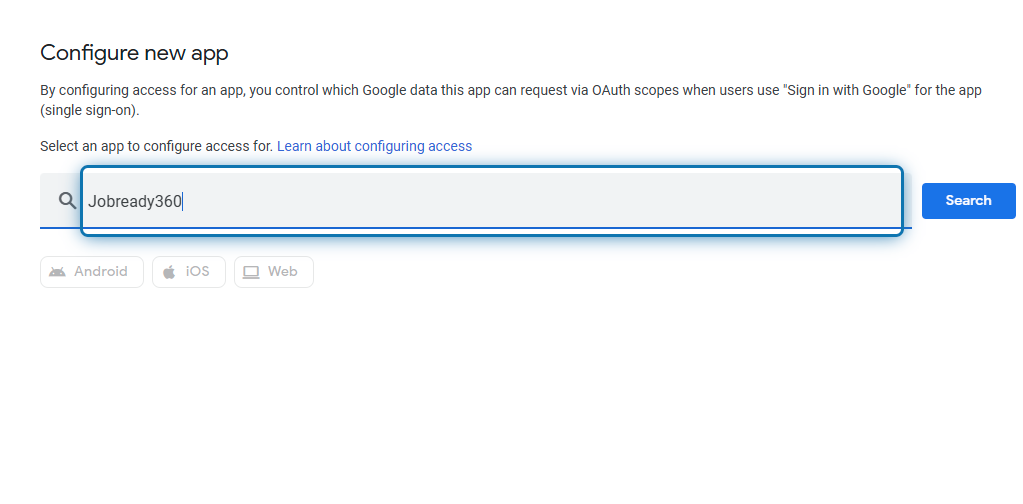Place cursor after Jobready360 text
Screen dimensions: 1023x504
click(183, 201)
